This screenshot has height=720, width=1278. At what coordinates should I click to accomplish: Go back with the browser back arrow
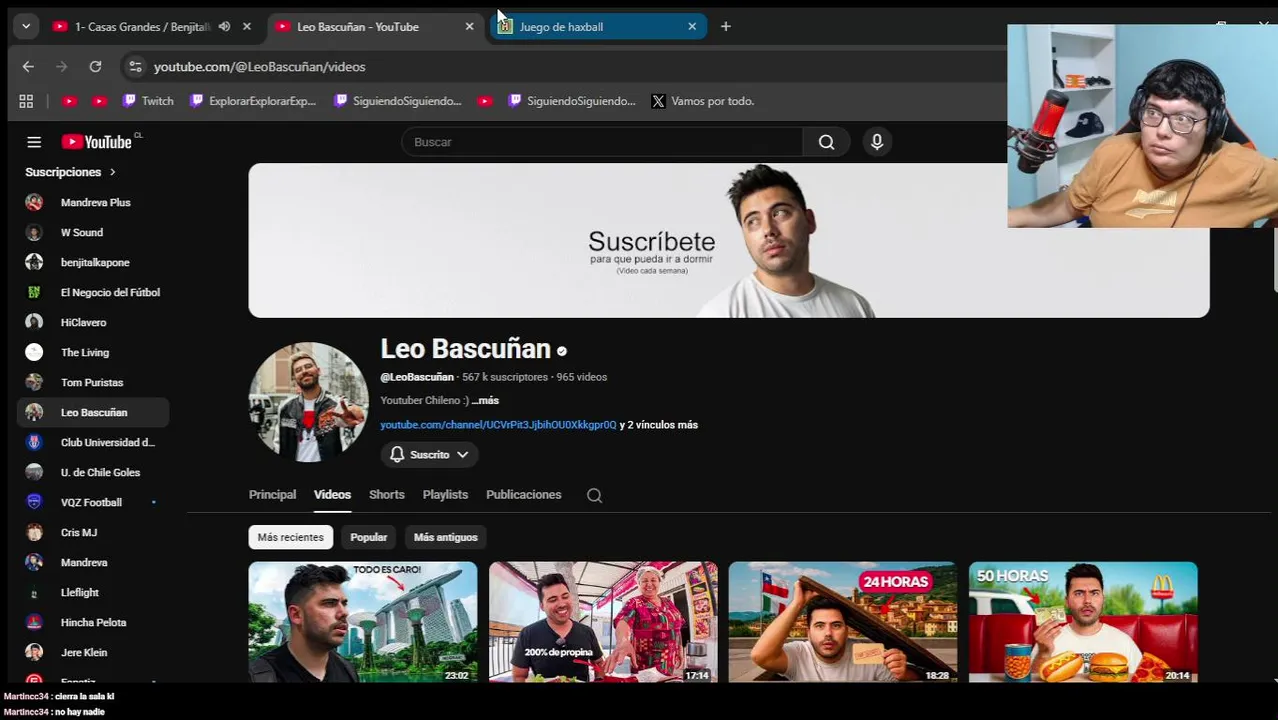pyautogui.click(x=28, y=67)
